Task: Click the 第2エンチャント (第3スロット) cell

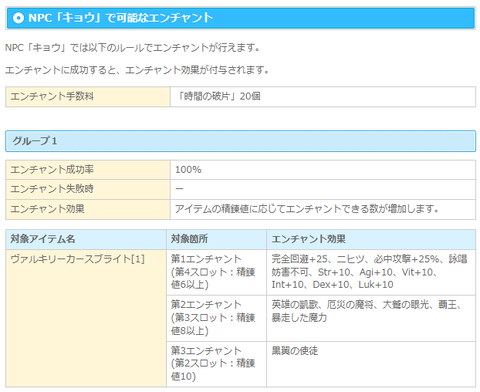Action: (x=216, y=318)
